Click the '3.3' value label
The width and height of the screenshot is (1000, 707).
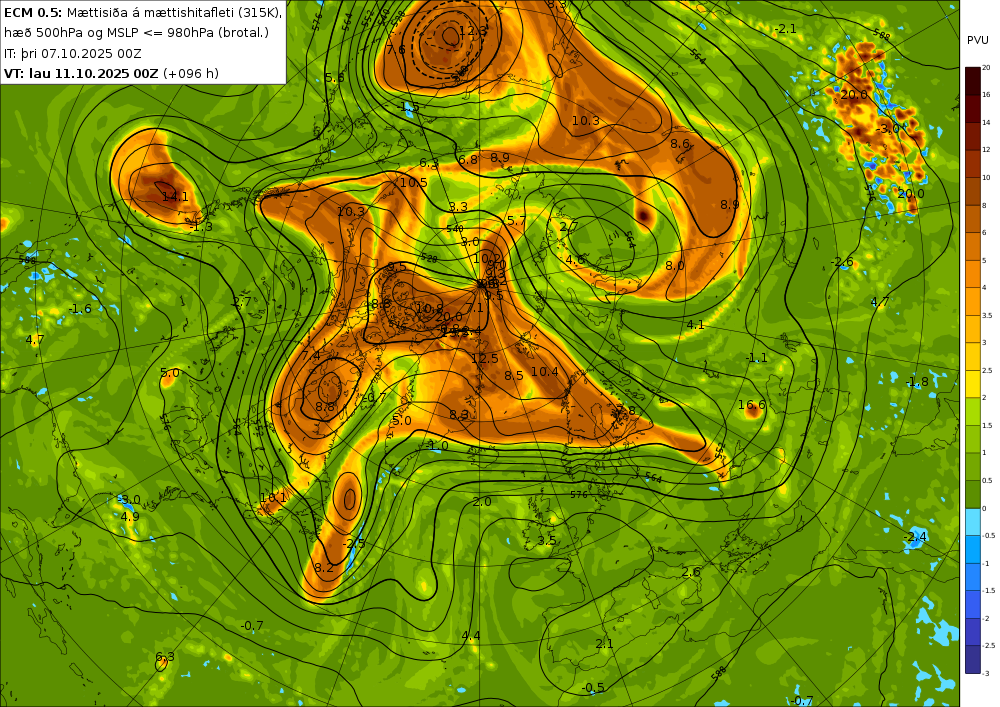[x=458, y=207]
